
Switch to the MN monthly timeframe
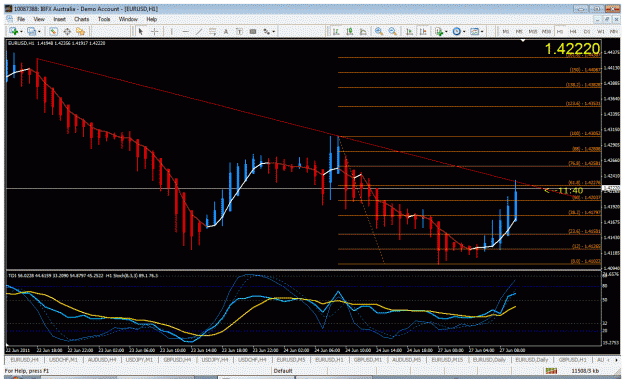(613, 31)
